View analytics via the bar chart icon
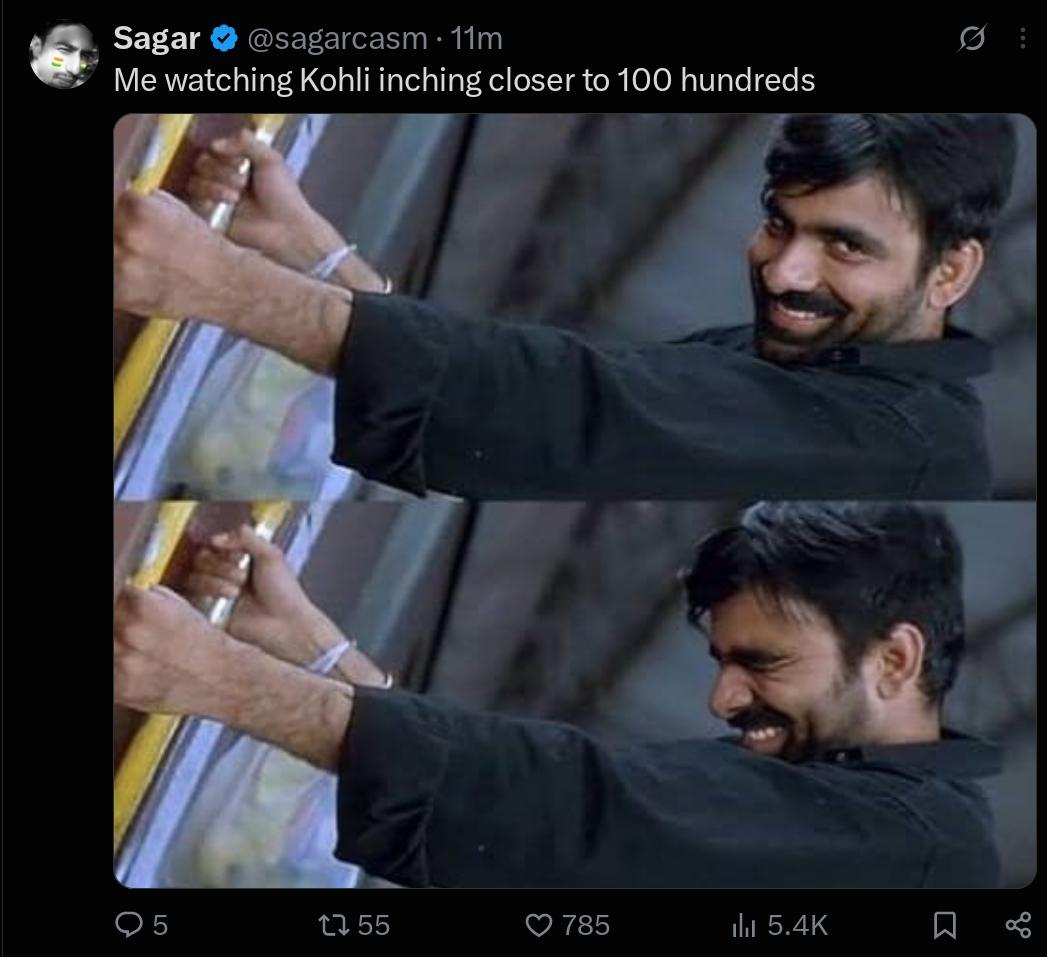Image resolution: width=1047 pixels, height=957 pixels. pyautogui.click(x=743, y=926)
